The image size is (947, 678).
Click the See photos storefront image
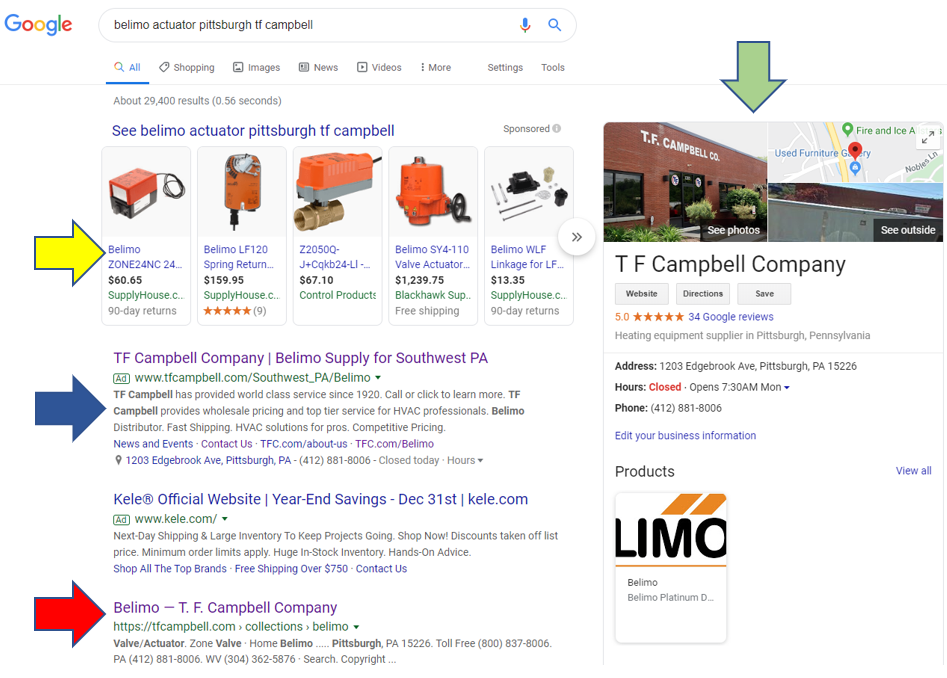685,182
